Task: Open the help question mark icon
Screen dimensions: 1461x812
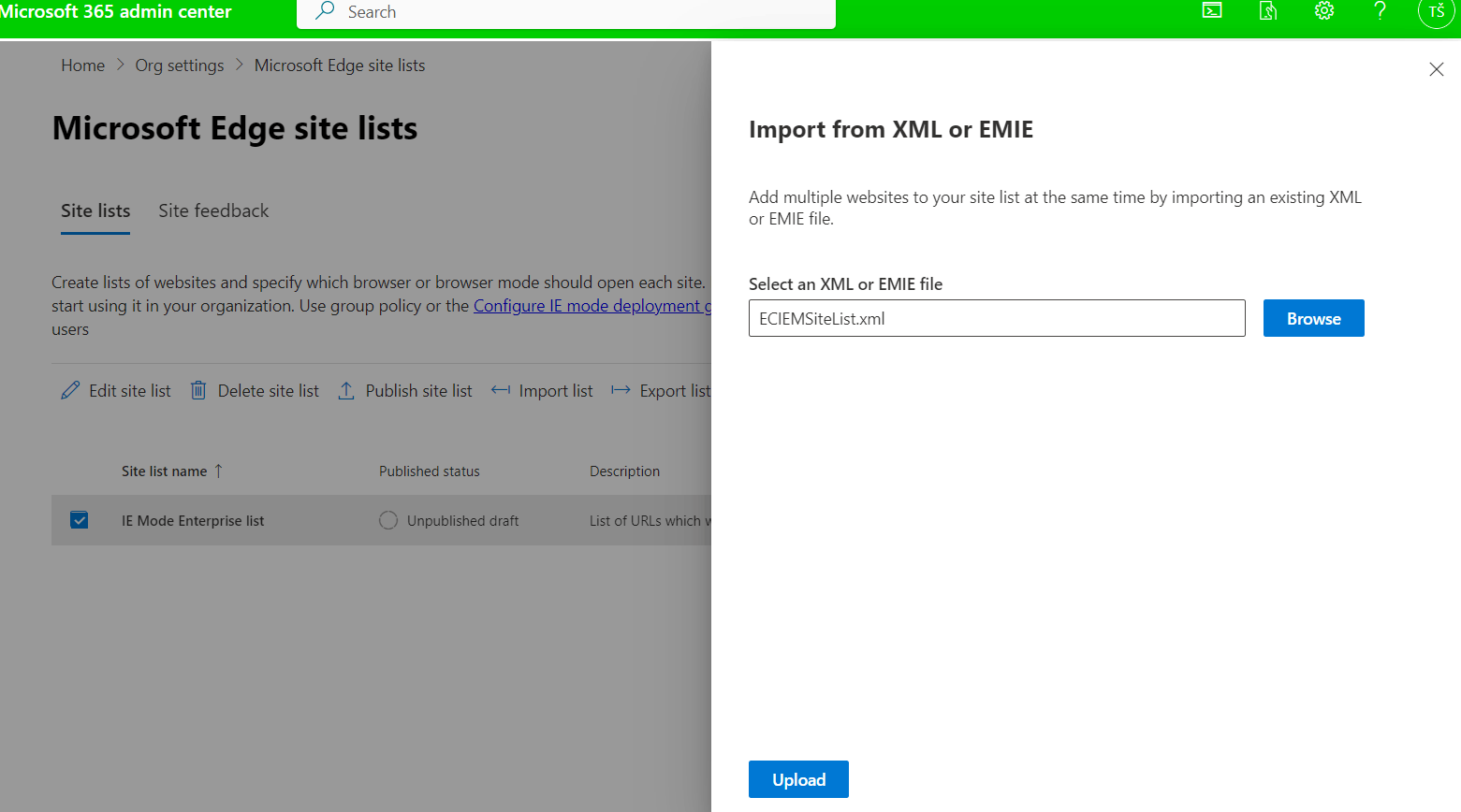Action: (1380, 11)
